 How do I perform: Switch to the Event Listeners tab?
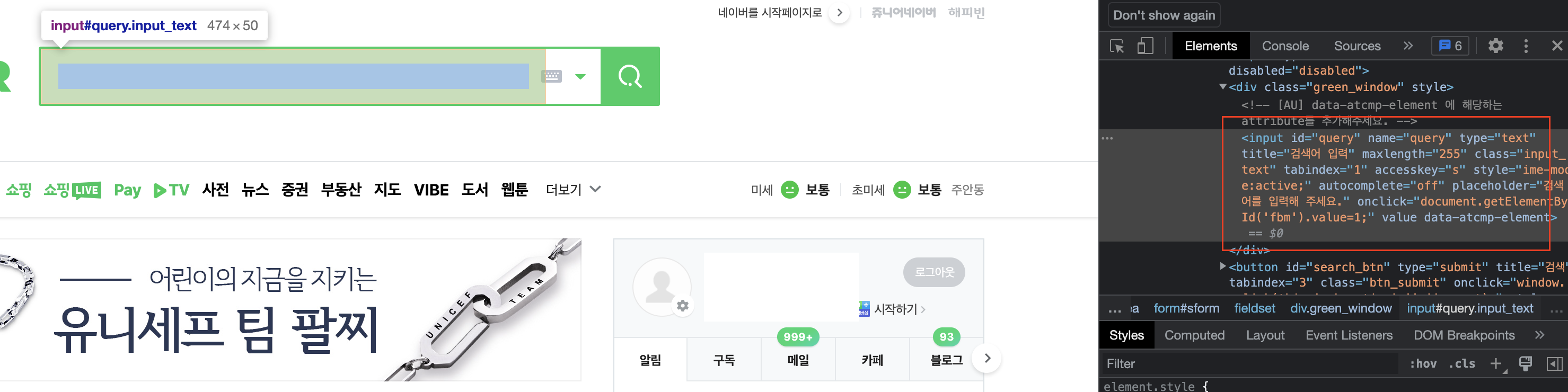tap(1349, 335)
